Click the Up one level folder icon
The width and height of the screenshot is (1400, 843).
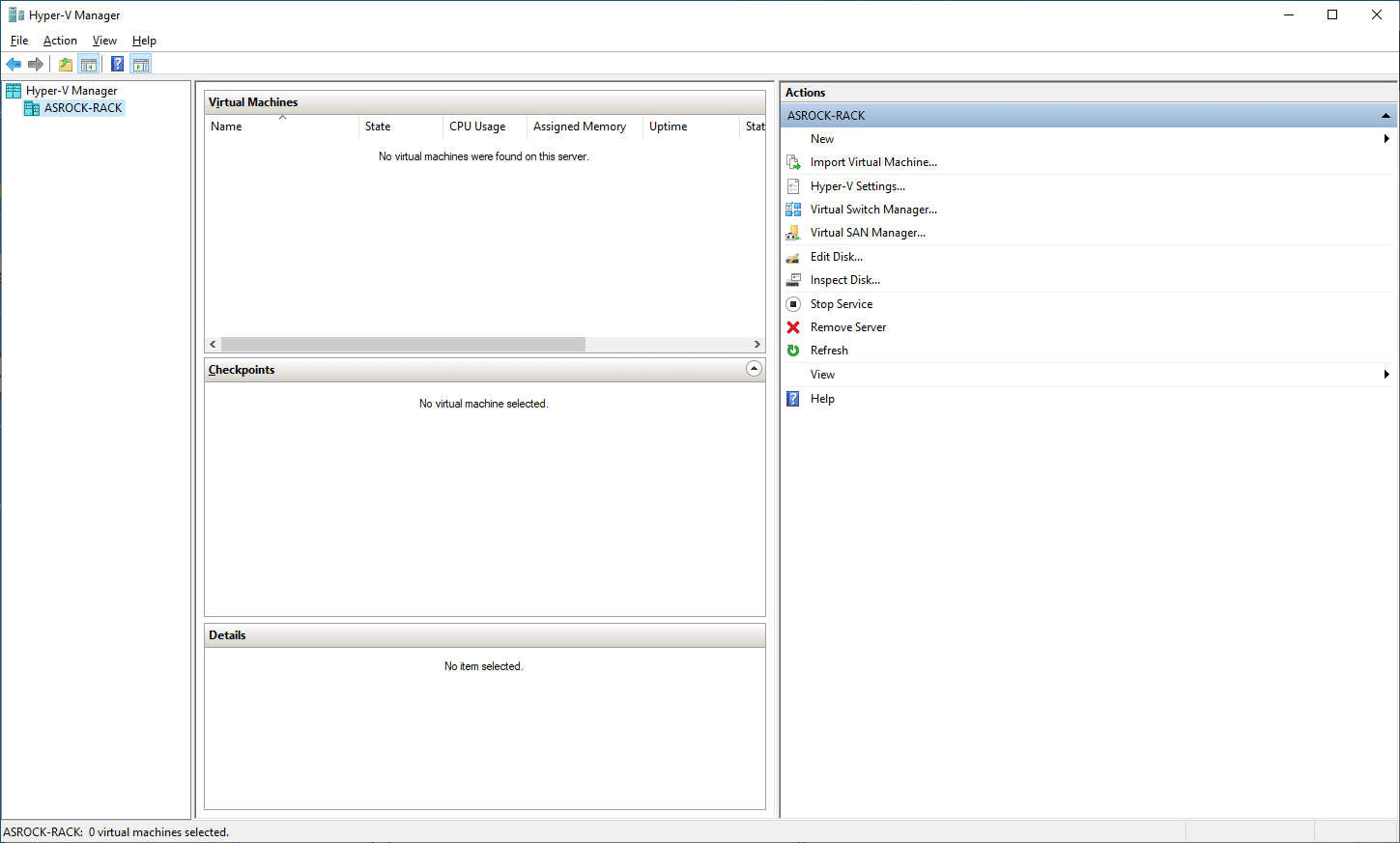click(x=66, y=65)
